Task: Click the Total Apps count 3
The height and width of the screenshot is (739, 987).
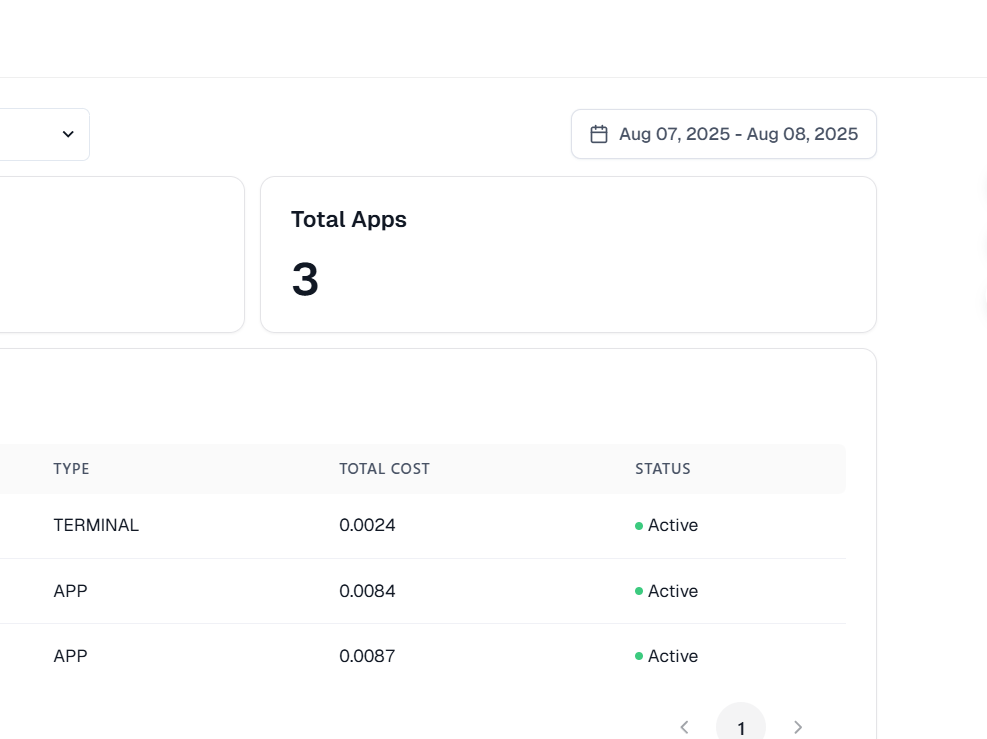Action: point(305,279)
